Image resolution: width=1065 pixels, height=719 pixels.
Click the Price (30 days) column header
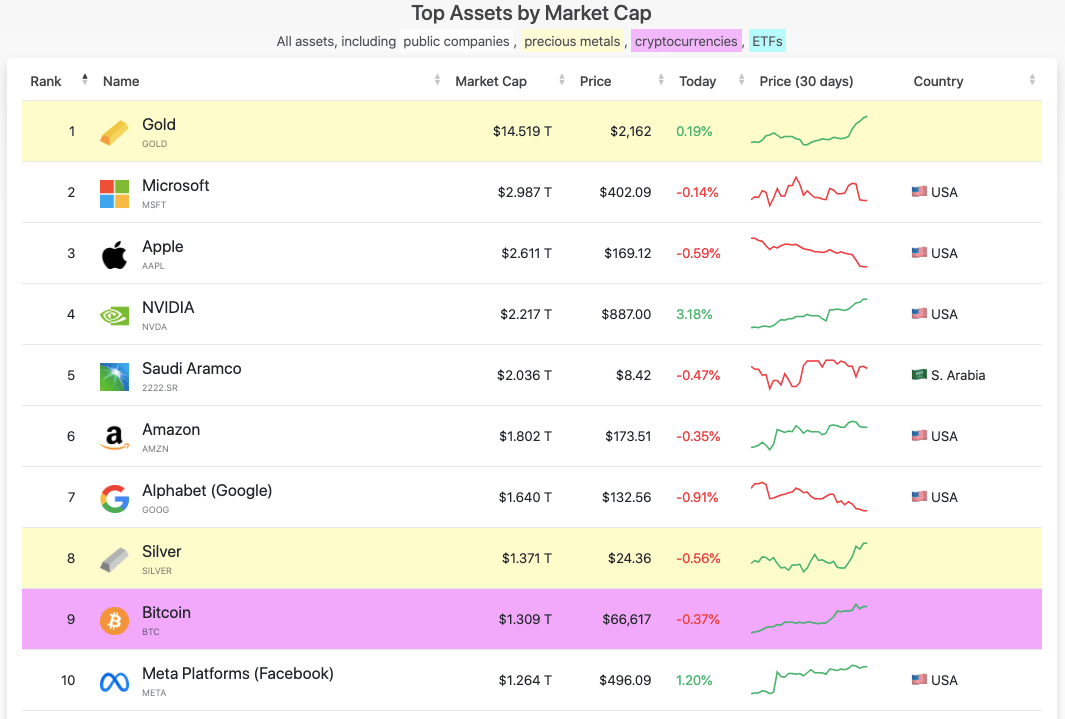tap(806, 81)
